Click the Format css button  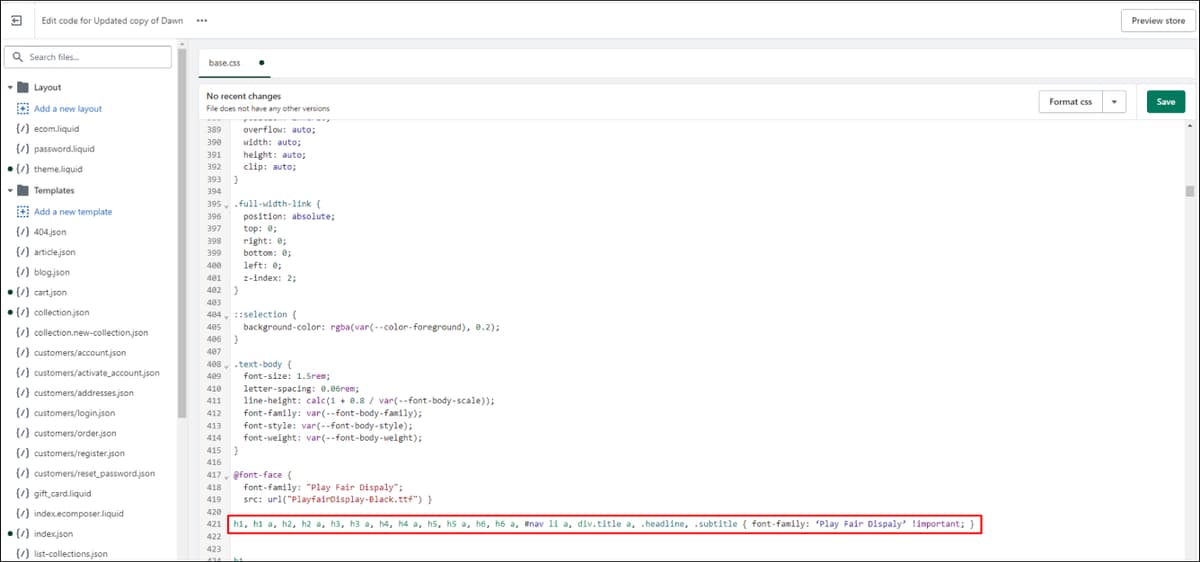1070,102
